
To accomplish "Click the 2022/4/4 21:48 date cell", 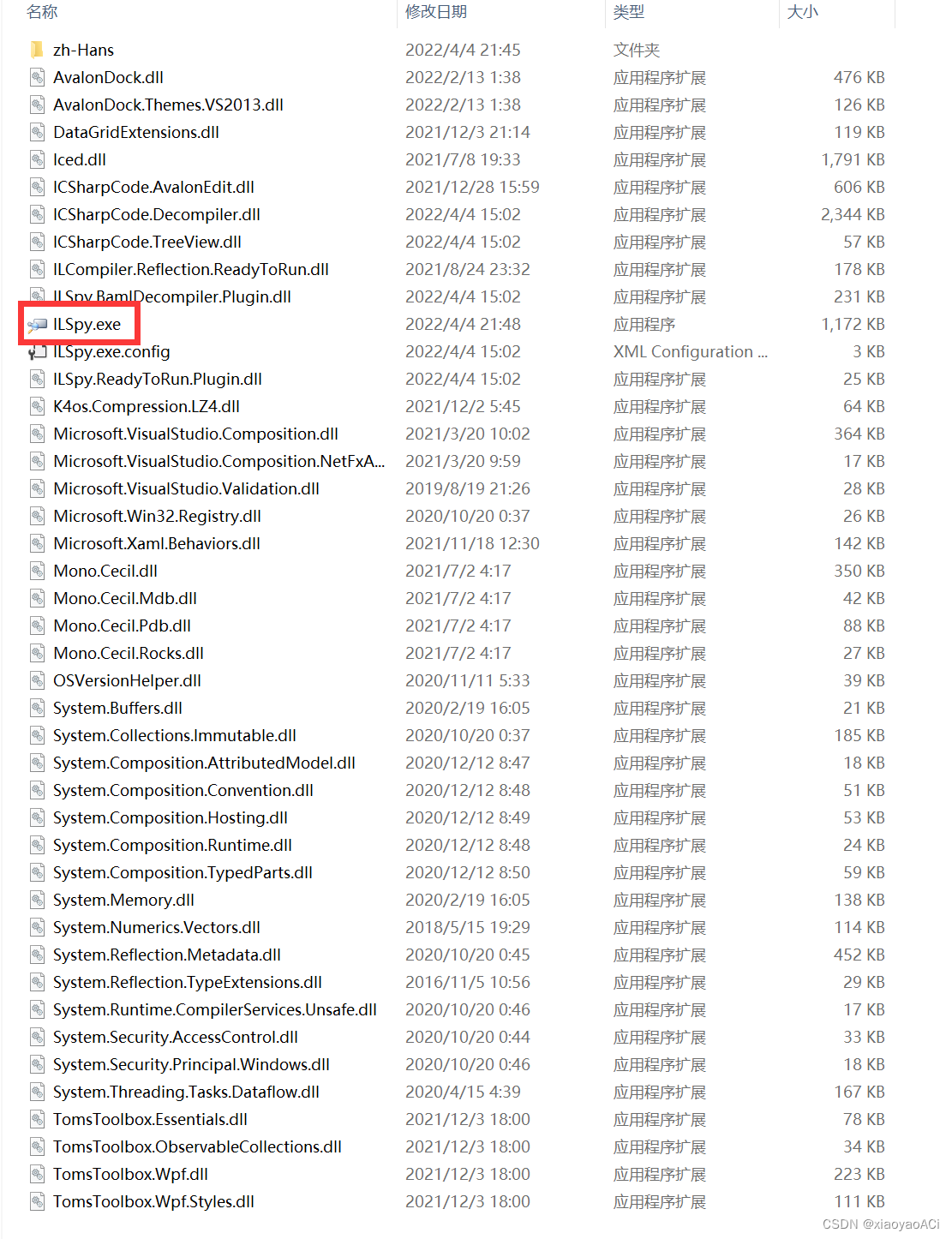I will click(463, 324).
